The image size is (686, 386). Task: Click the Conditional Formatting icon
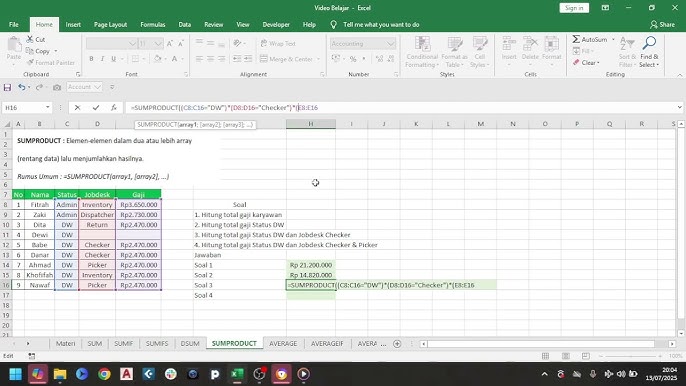[422, 44]
